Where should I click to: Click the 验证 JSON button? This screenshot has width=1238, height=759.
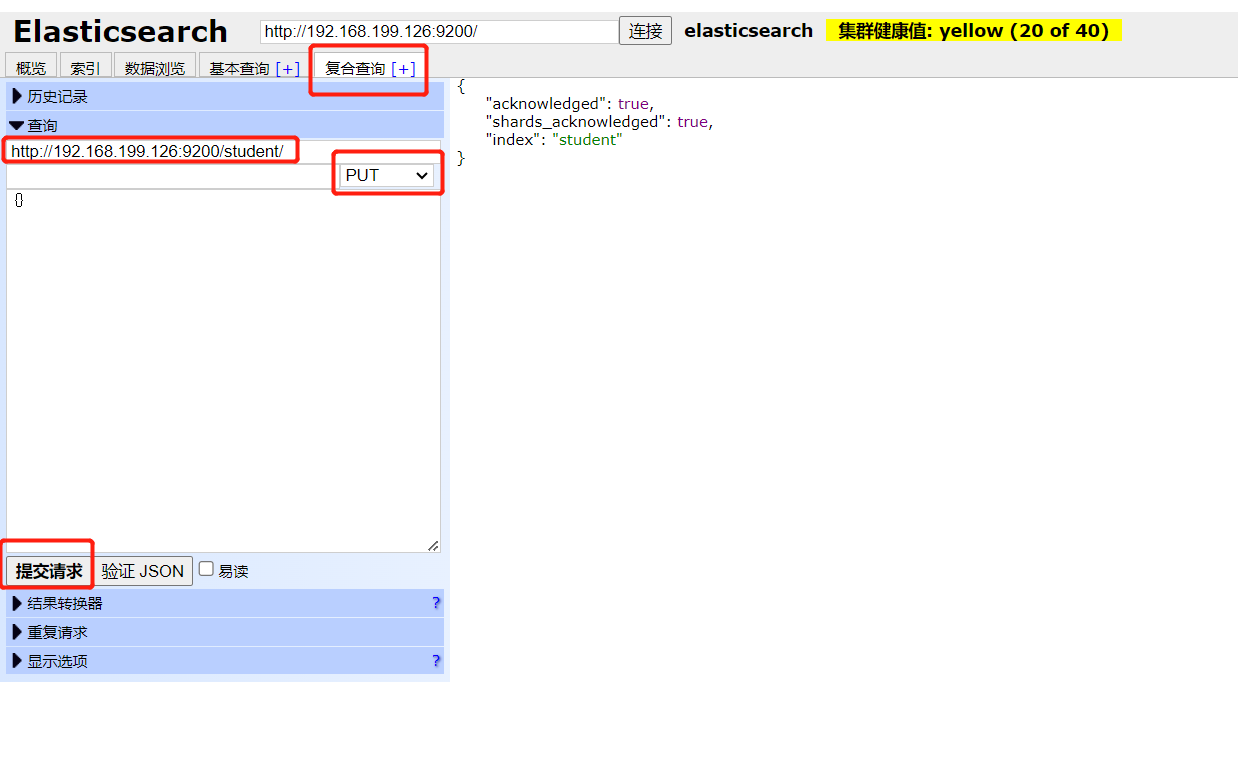143,571
